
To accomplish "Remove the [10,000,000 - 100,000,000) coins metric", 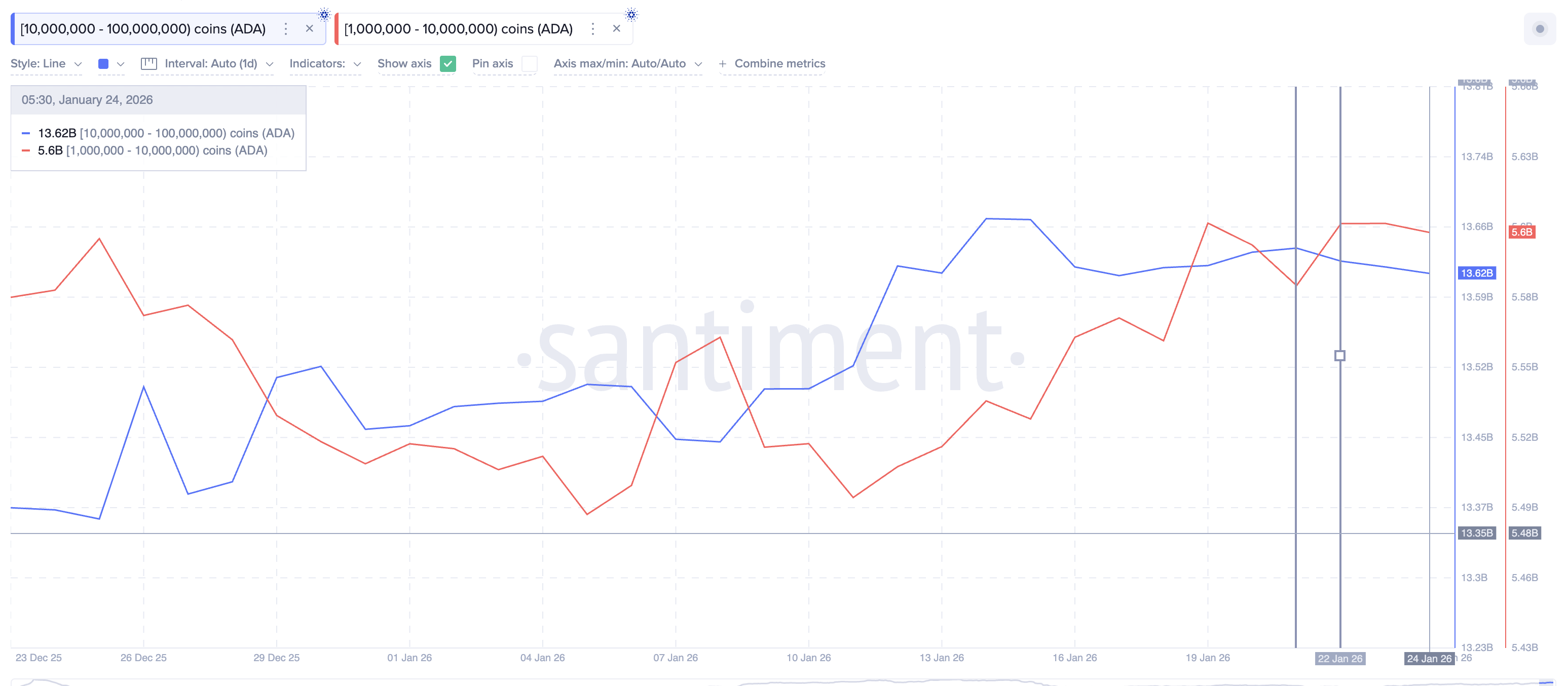I will (x=310, y=28).
